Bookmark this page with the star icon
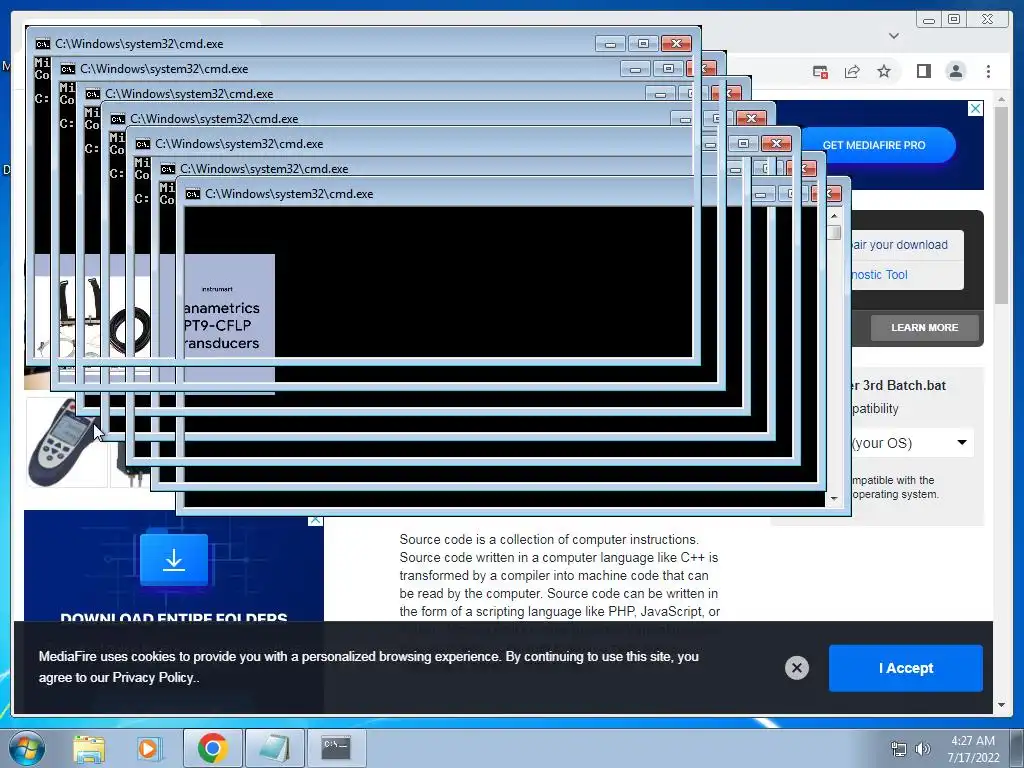This screenshot has height=768, width=1024. click(884, 71)
